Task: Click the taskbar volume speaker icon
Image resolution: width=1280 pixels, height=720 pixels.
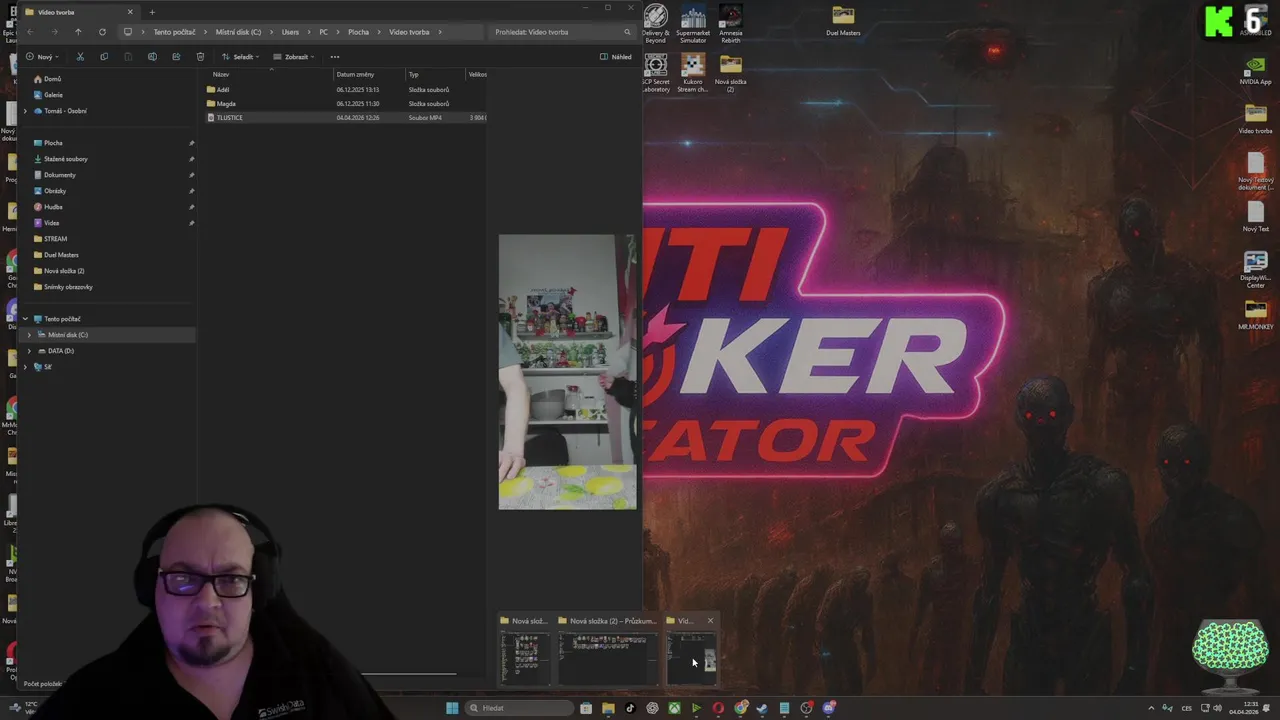Action: click(1217, 708)
